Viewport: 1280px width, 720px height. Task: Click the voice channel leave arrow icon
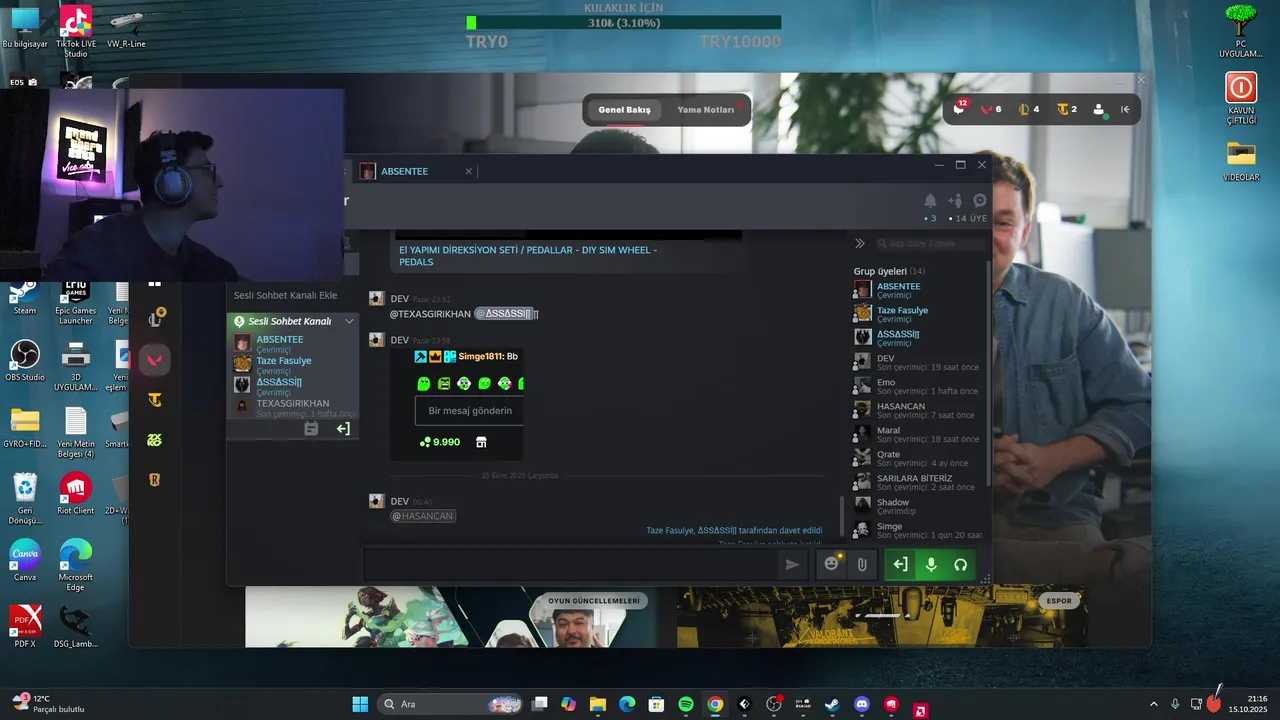click(343, 428)
